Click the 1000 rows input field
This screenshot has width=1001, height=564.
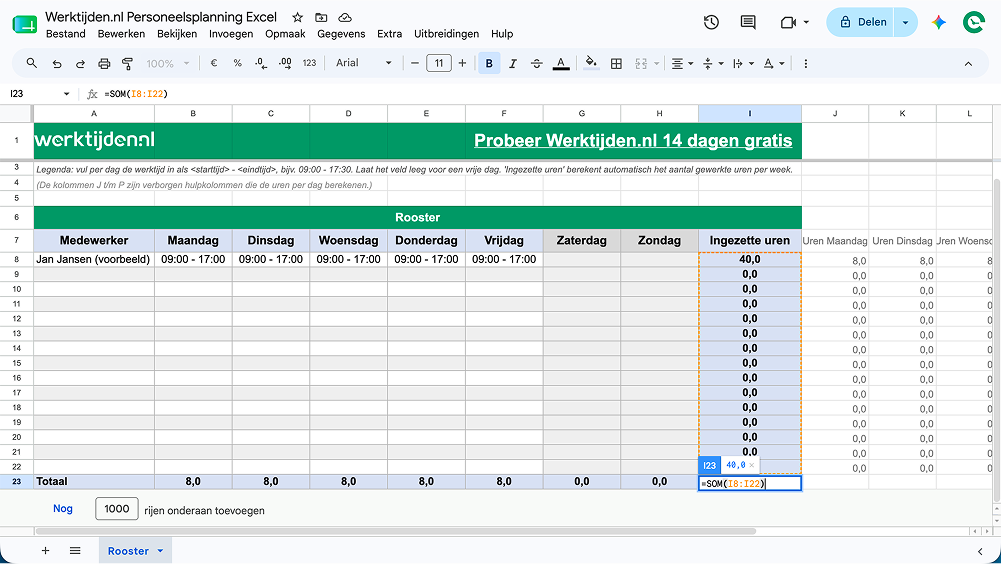pyautogui.click(x=117, y=508)
